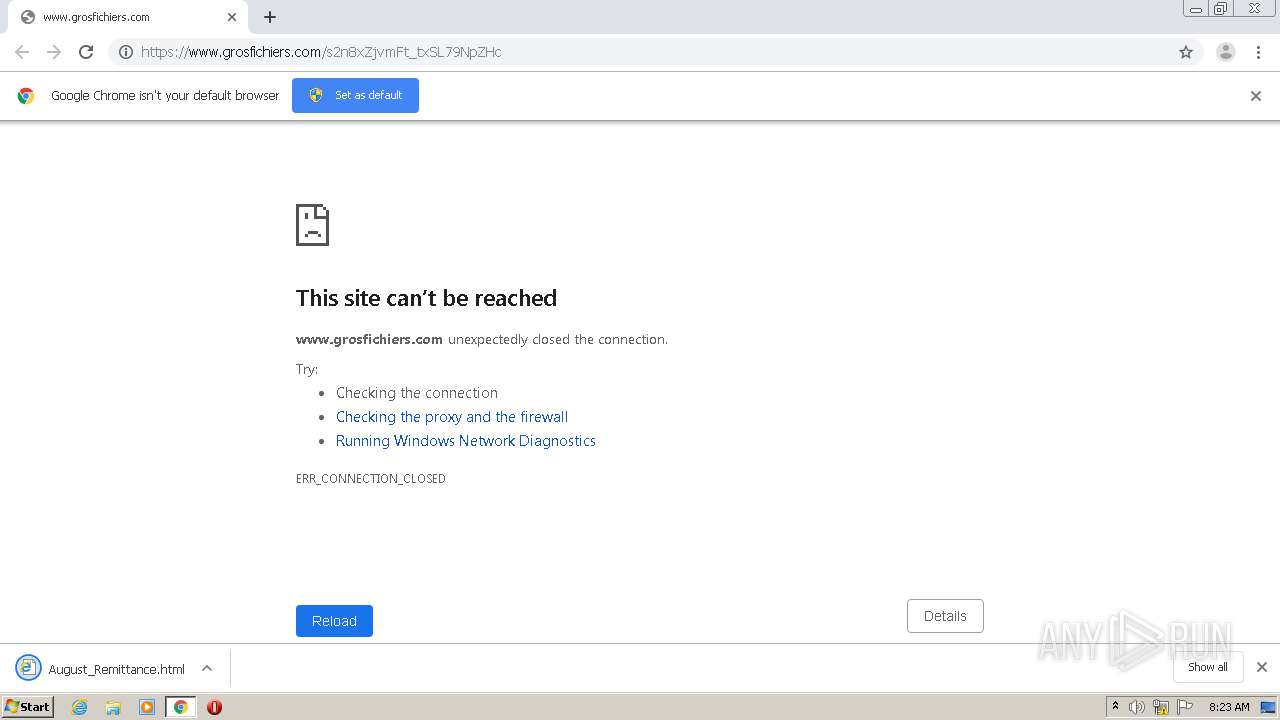Set Chrome as default browser

[355, 95]
